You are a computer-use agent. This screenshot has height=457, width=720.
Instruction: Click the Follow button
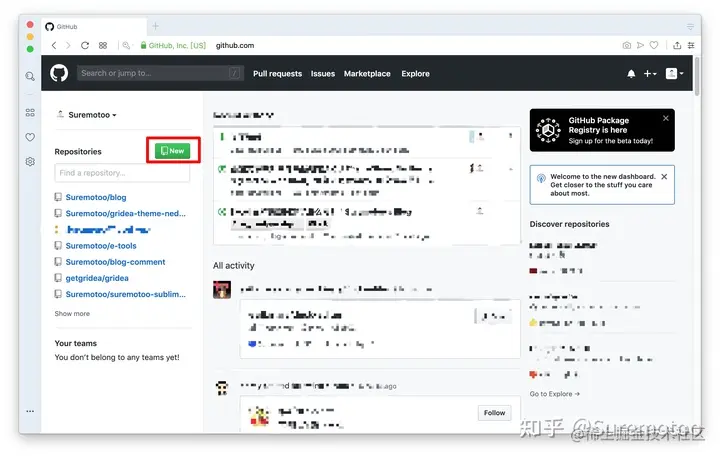(x=494, y=413)
